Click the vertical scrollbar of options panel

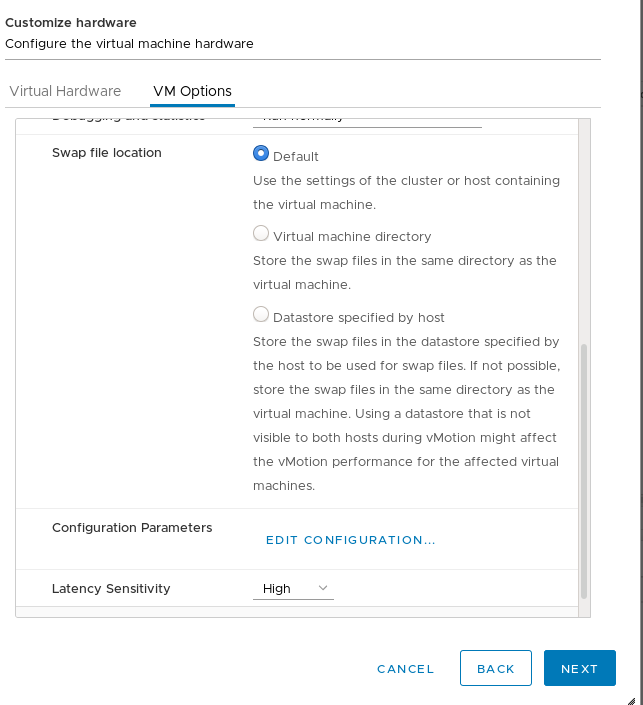(584, 470)
